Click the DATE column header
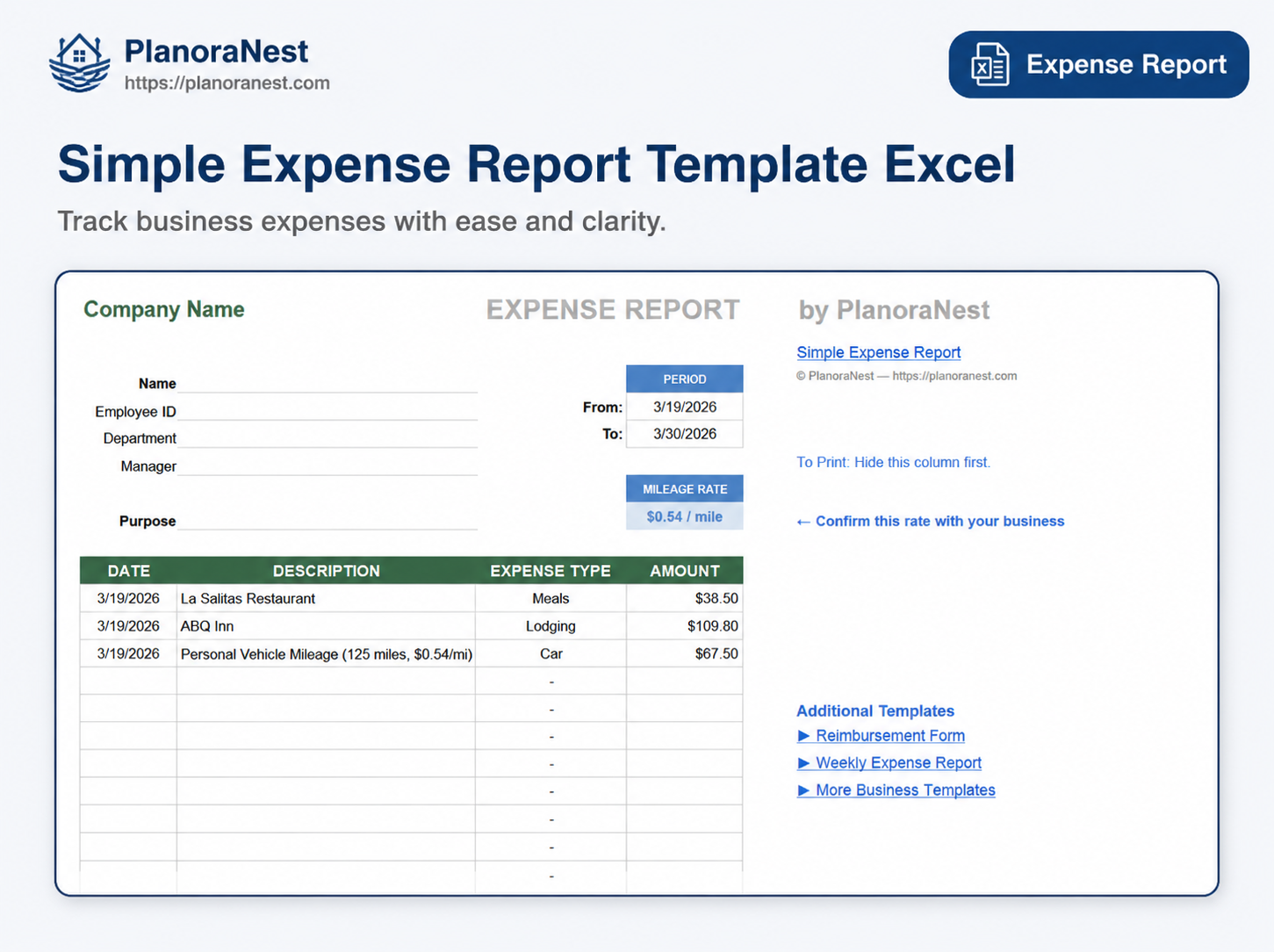The width and height of the screenshot is (1274, 952). point(128,571)
